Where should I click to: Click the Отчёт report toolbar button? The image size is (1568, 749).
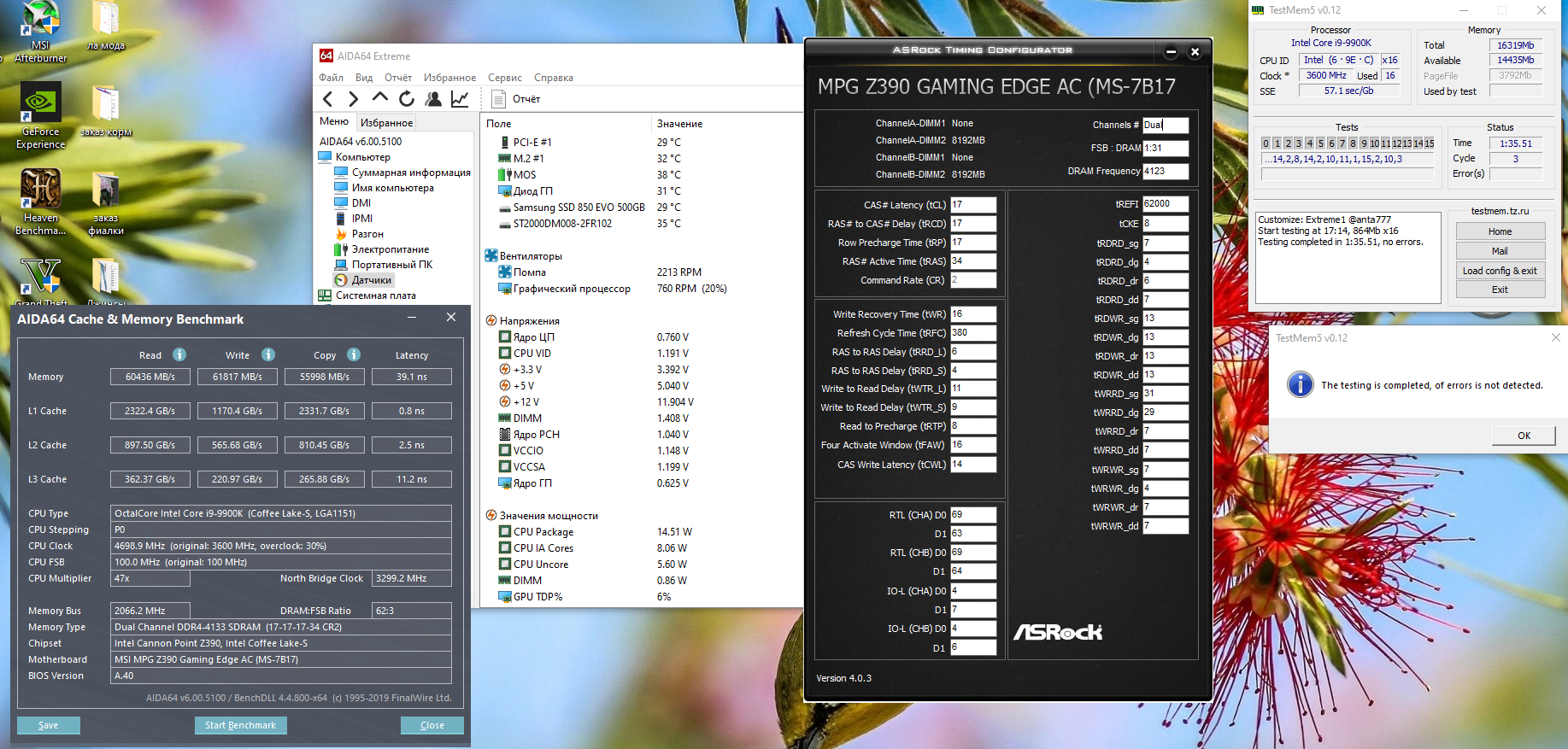(516, 99)
